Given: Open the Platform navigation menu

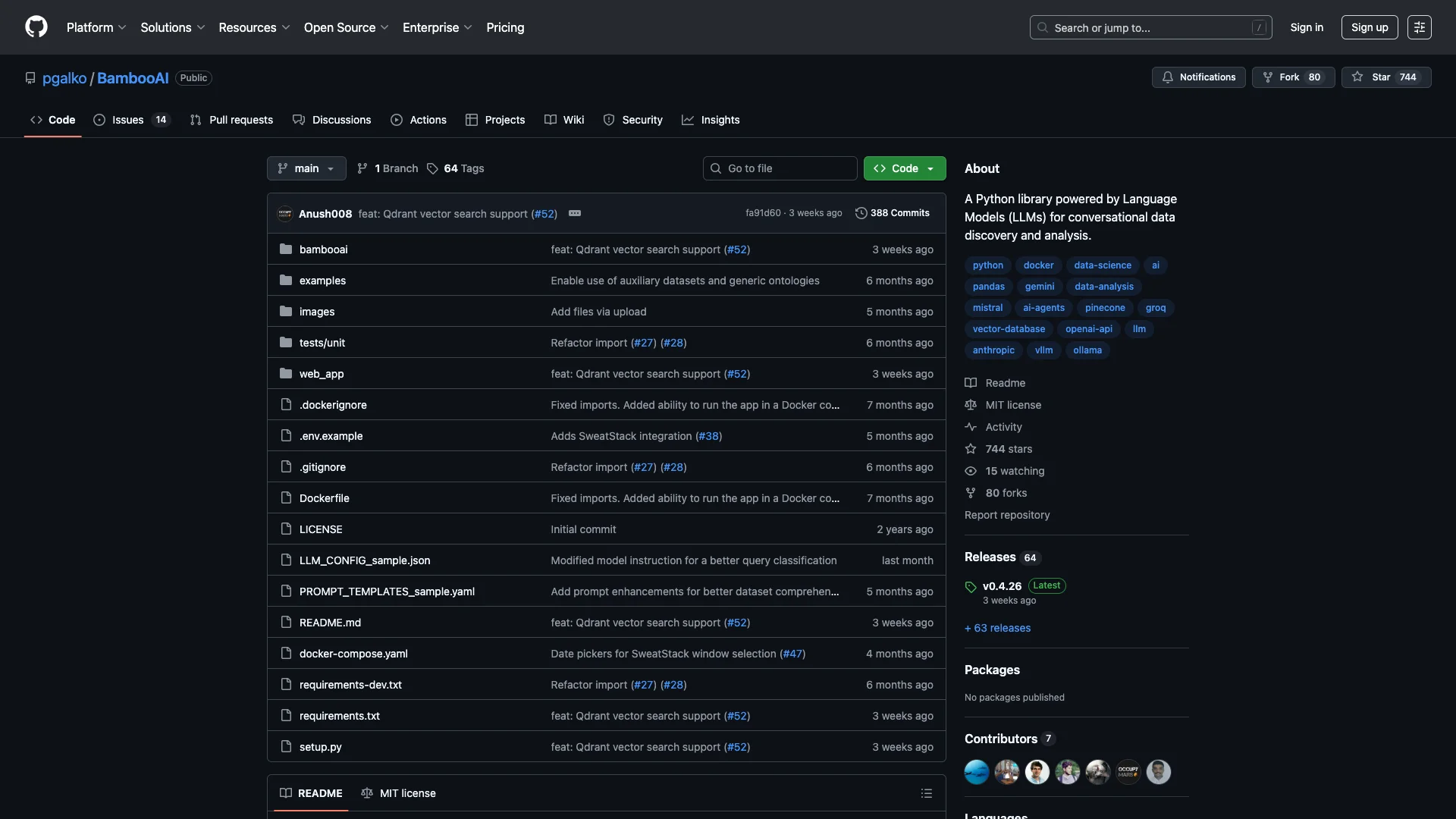Looking at the screenshot, I should click(x=96, y=27).
